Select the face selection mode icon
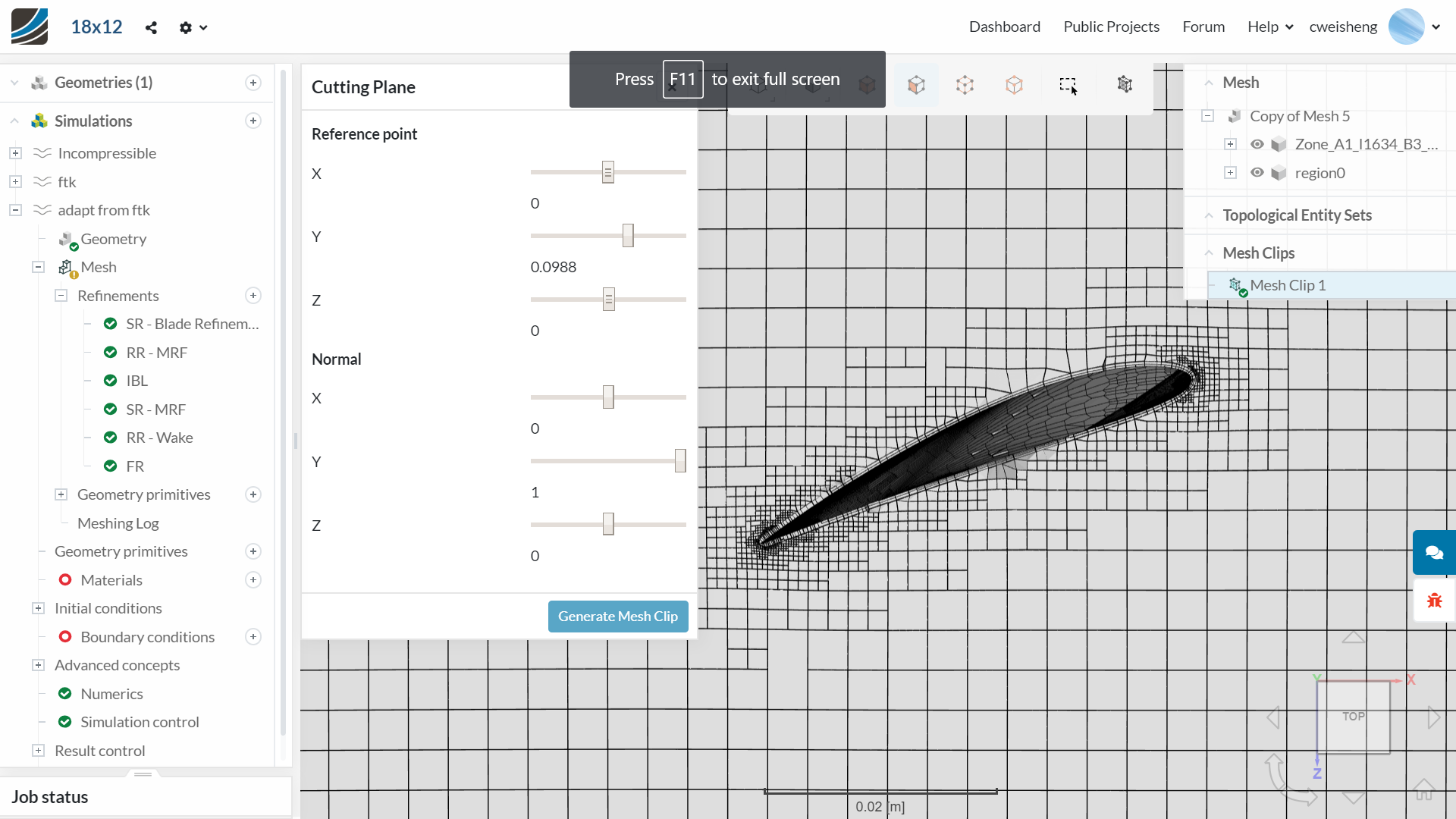Viewport: 1456px width, 819px height. tap(916, 85)
